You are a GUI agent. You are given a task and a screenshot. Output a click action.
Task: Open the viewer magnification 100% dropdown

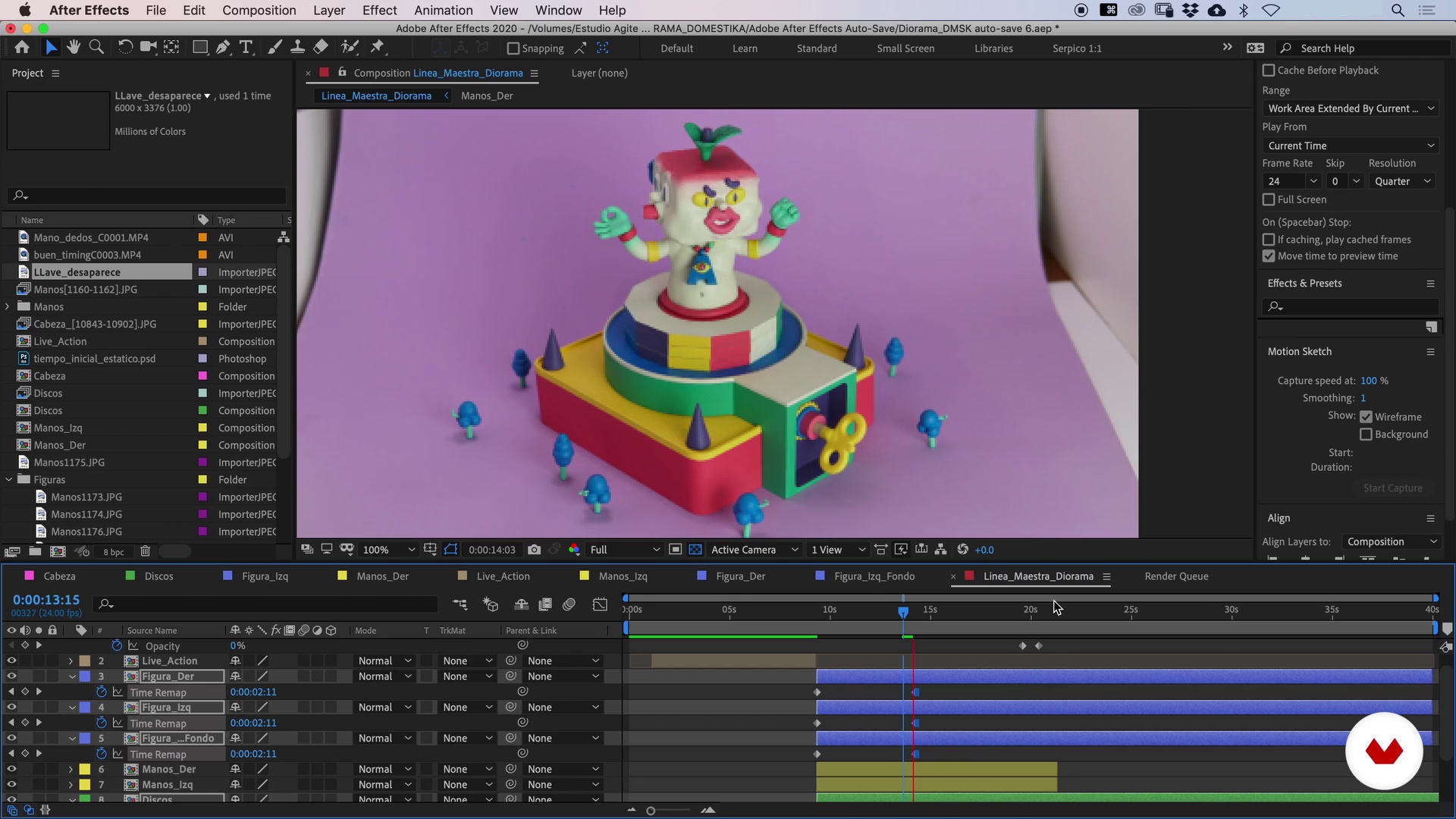(388, 550)
